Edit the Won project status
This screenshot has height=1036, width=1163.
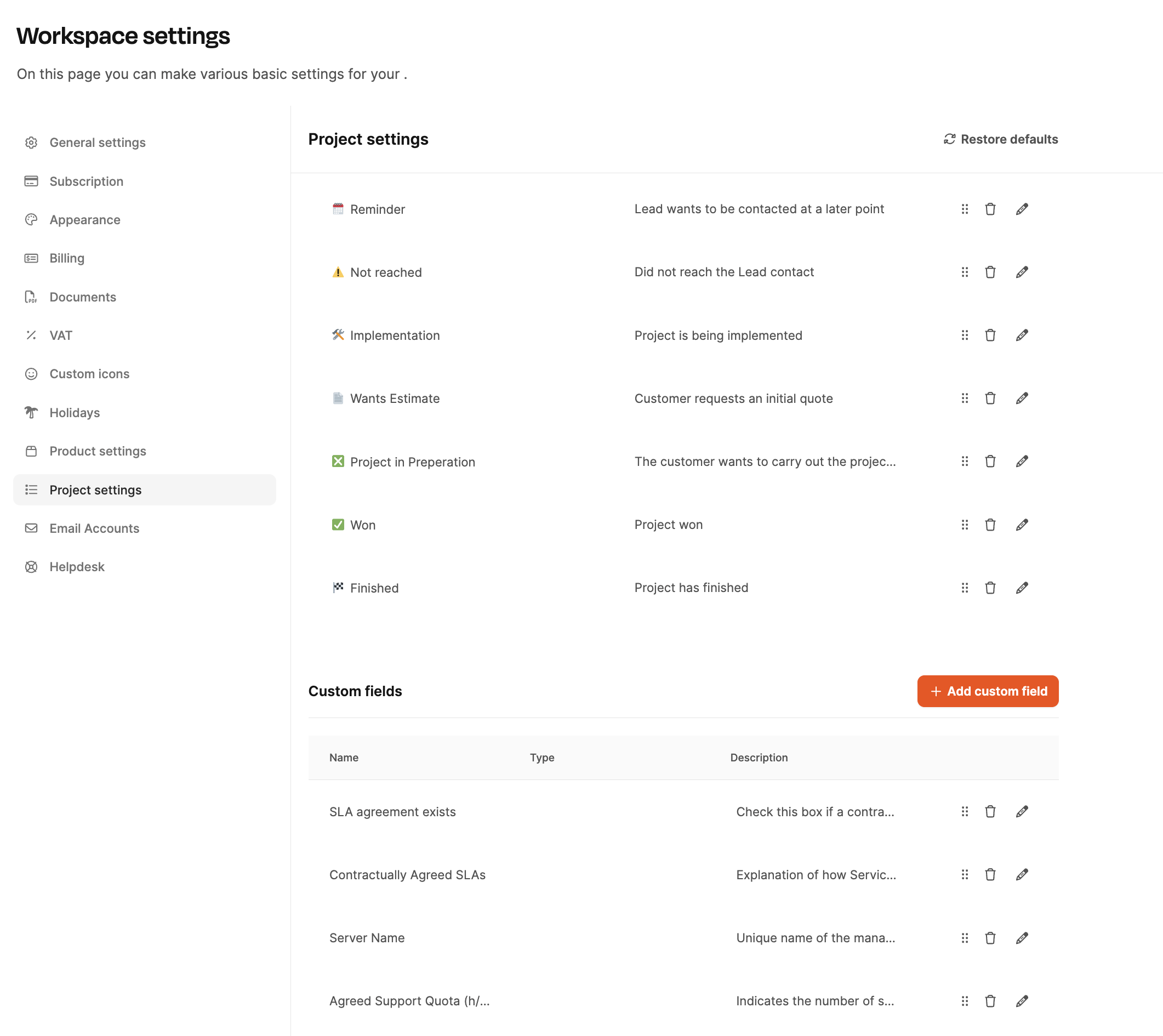tap(1022, 525)
